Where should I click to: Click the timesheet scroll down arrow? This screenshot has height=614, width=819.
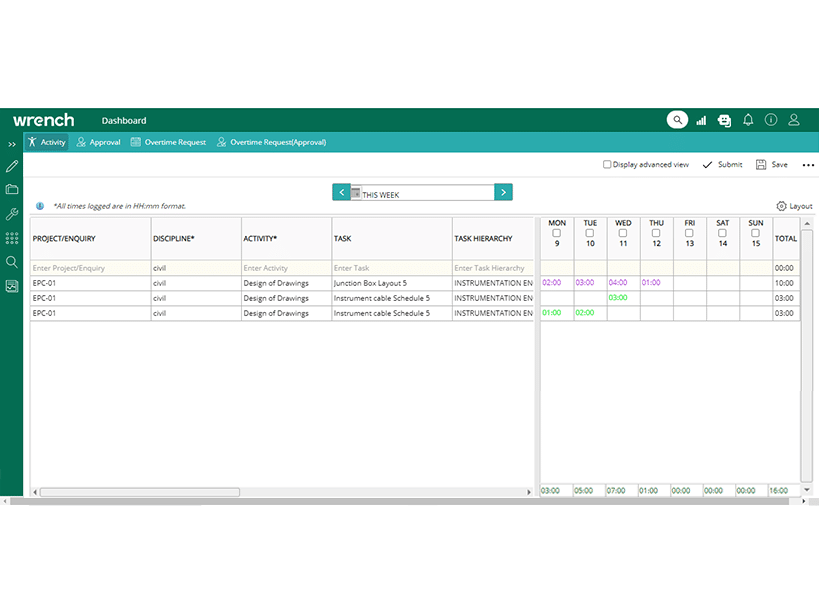[x=807, y=490]
